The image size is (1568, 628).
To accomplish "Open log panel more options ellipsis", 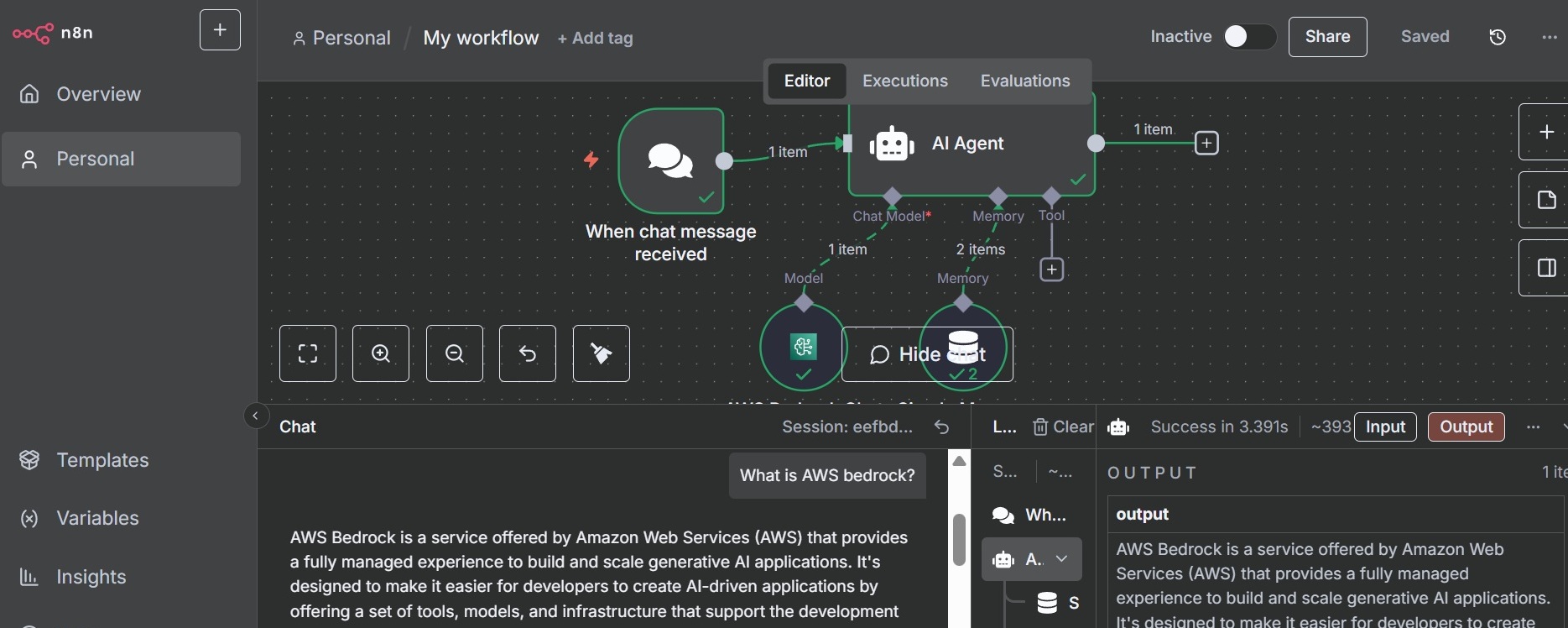I will tap(1534, 427).
